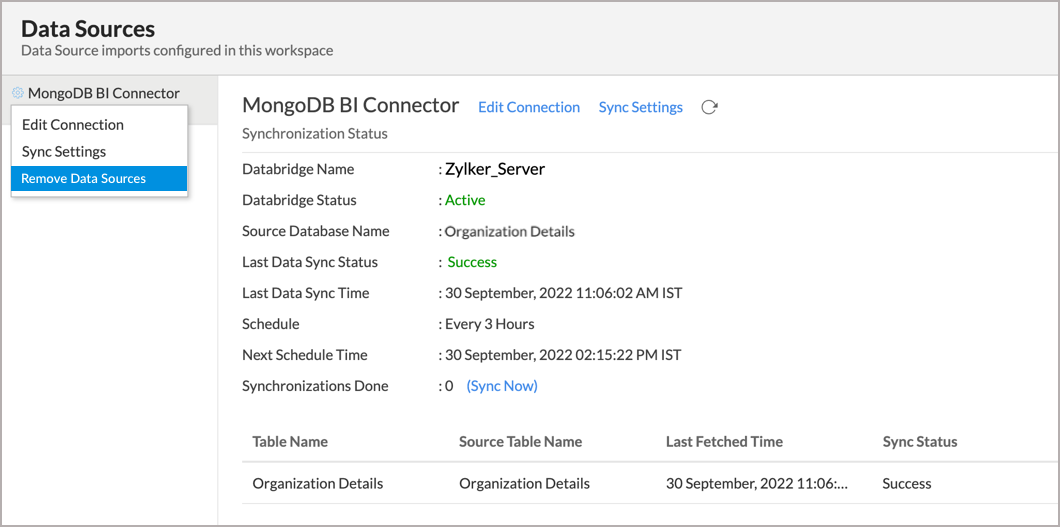Click the truncated last fetched time cell

coord(757,484)
